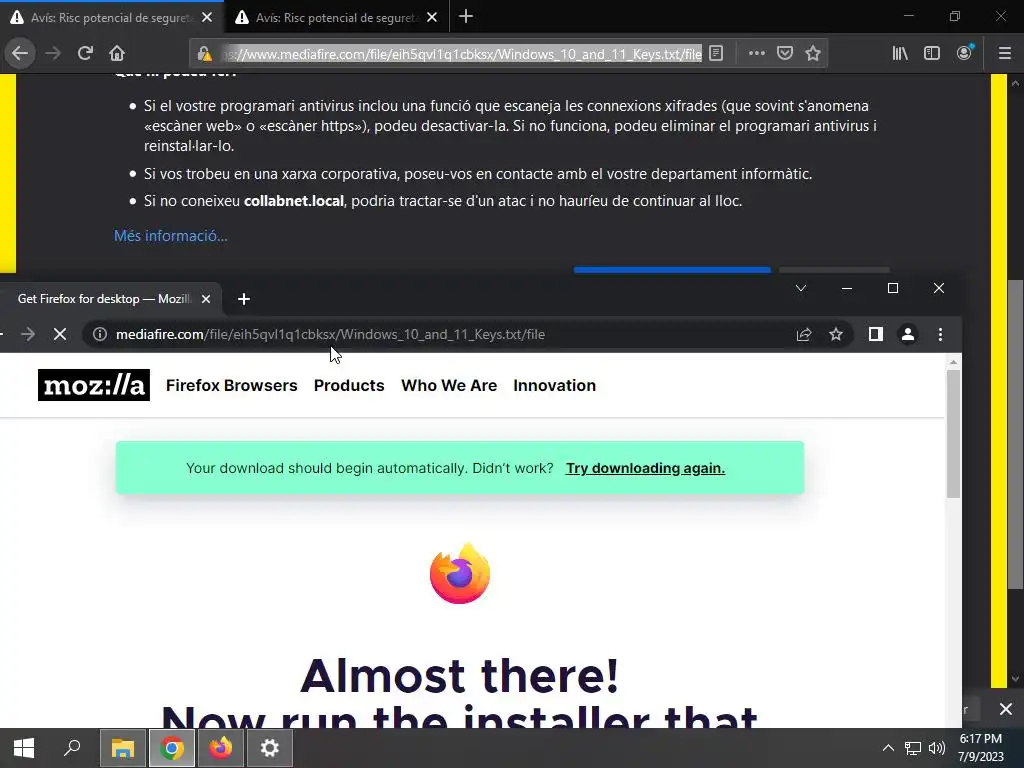Click gray secondary button on warning page
The width and height of the screenshot is (1024, 768).
834,270
